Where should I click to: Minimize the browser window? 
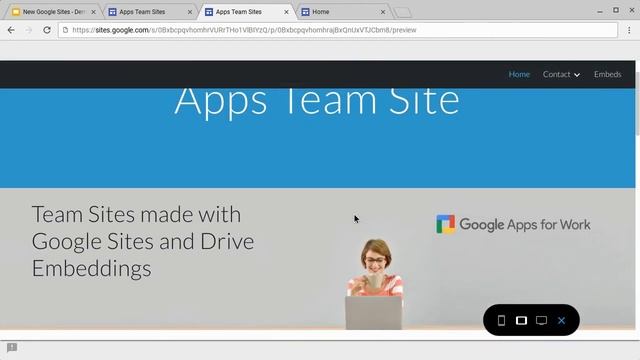(600, 11)
